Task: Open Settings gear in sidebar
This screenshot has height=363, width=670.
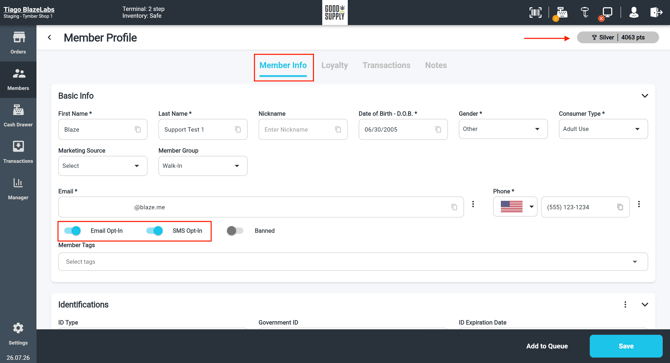Action: coord(18,334)
